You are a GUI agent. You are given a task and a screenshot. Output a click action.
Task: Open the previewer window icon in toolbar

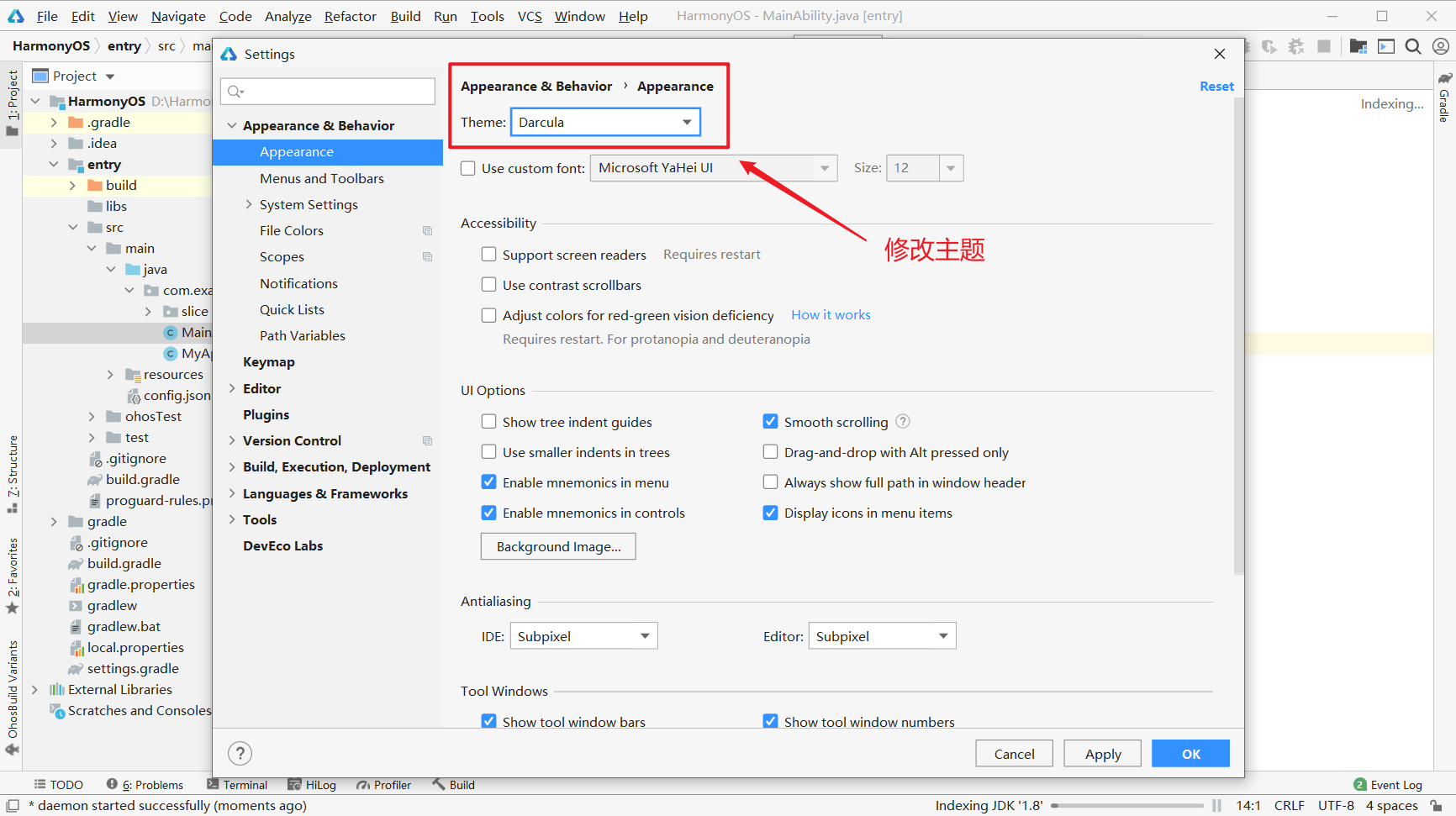tap(1385, 46)
